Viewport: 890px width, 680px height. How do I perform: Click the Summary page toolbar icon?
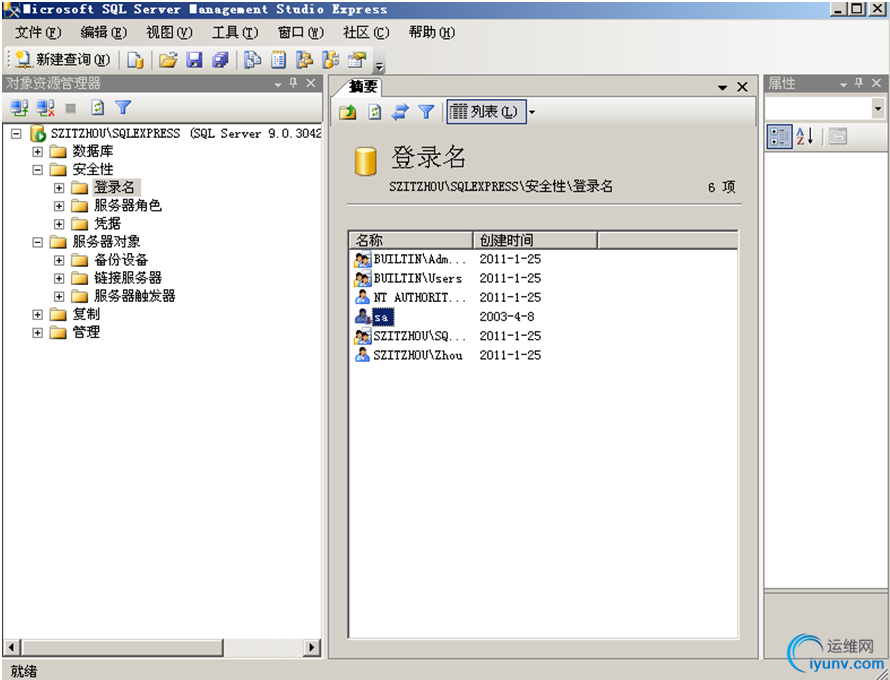[x=278, y=60]
